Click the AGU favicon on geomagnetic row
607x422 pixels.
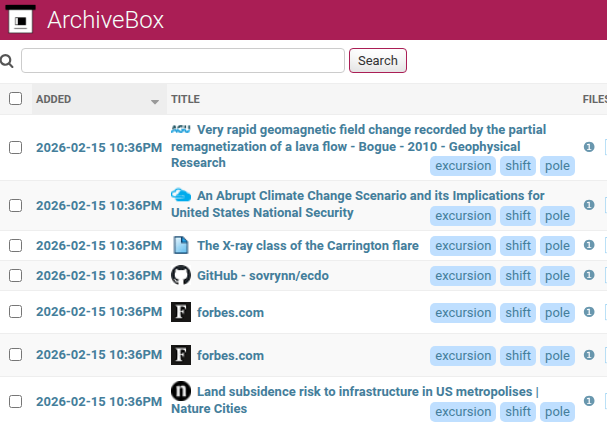click(x=180, y=129)
